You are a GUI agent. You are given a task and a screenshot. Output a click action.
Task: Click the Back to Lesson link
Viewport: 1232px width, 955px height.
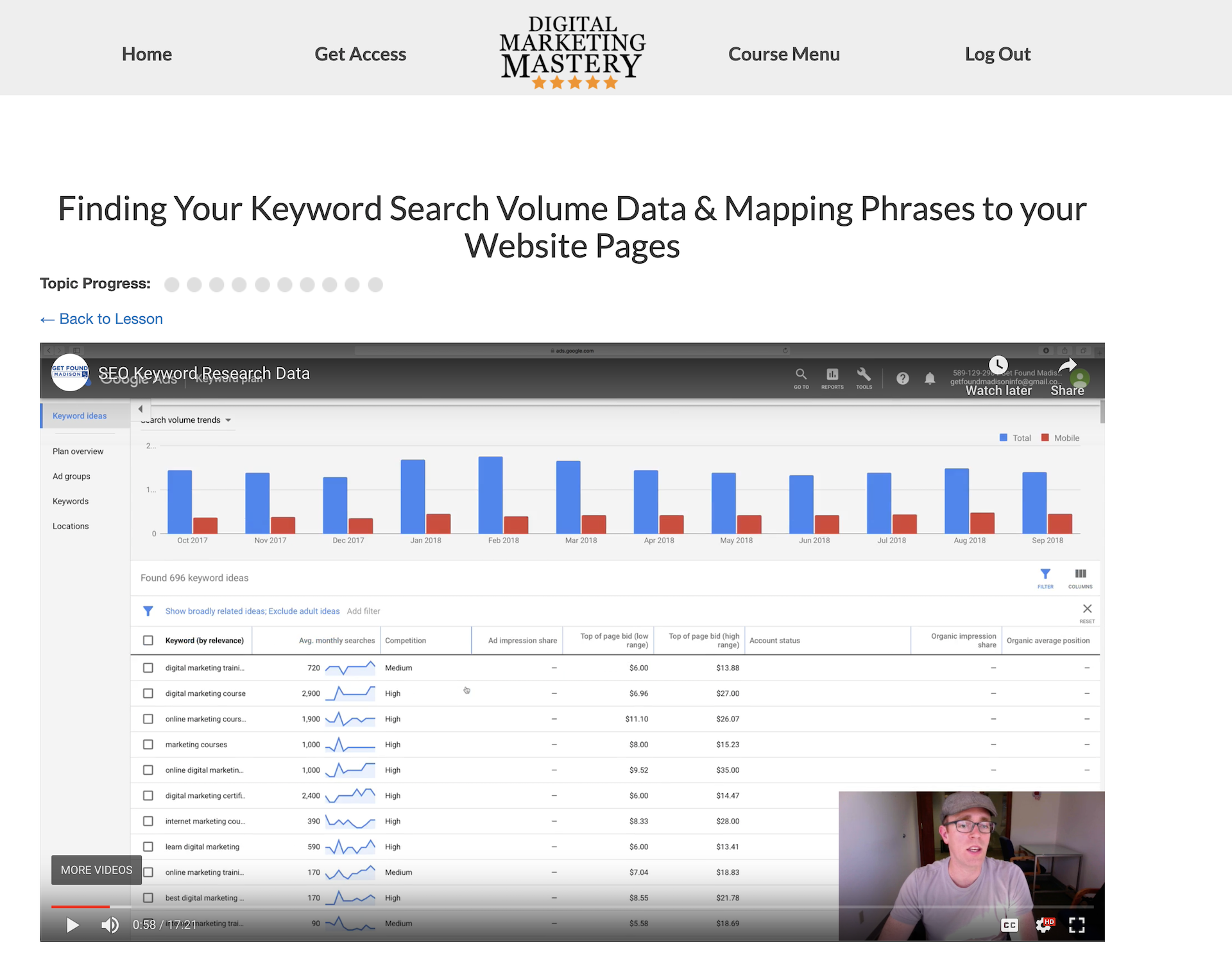click(101, 319)
